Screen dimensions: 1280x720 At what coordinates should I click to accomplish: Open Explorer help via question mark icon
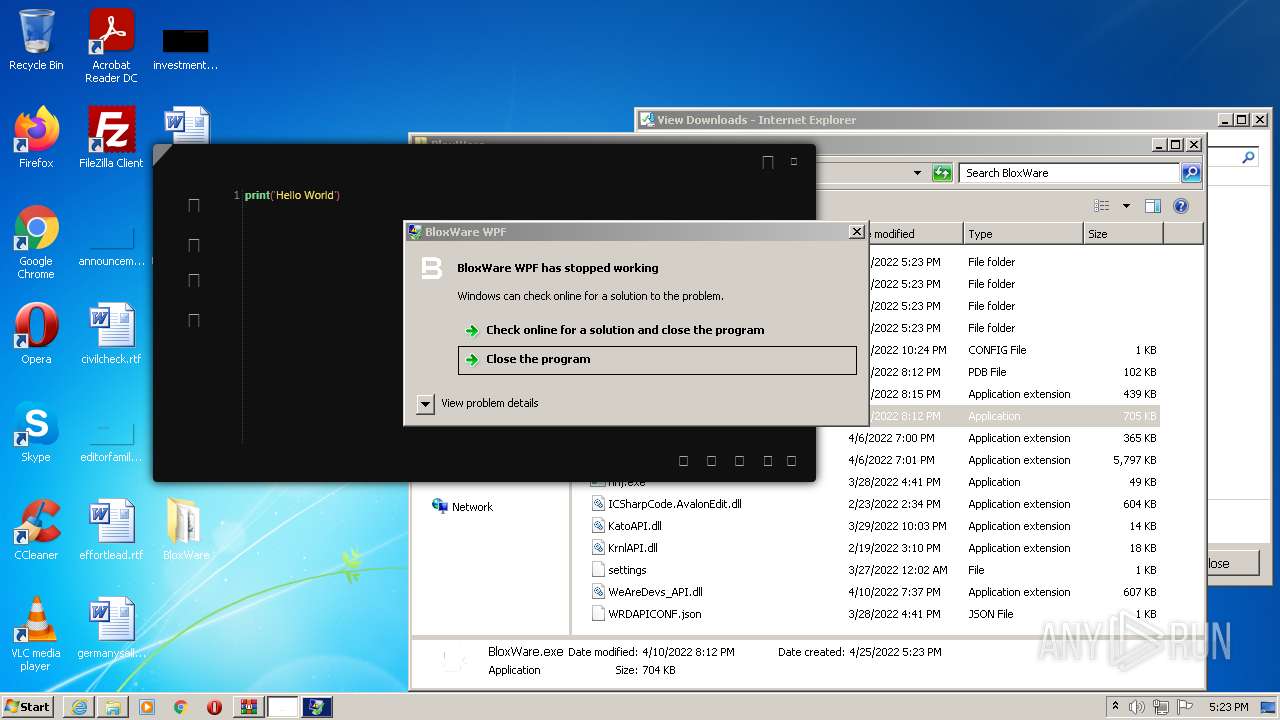(x=1181, y=206)
